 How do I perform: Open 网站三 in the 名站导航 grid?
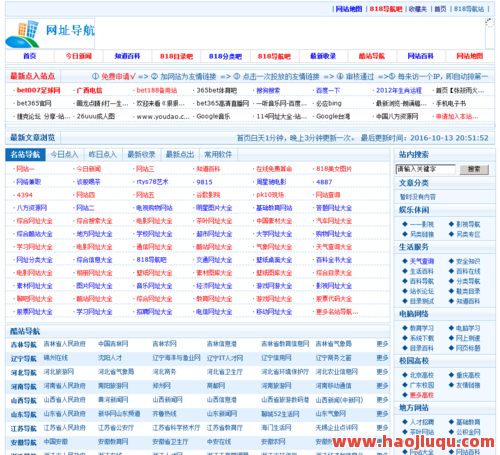click(x=145, y=169)
